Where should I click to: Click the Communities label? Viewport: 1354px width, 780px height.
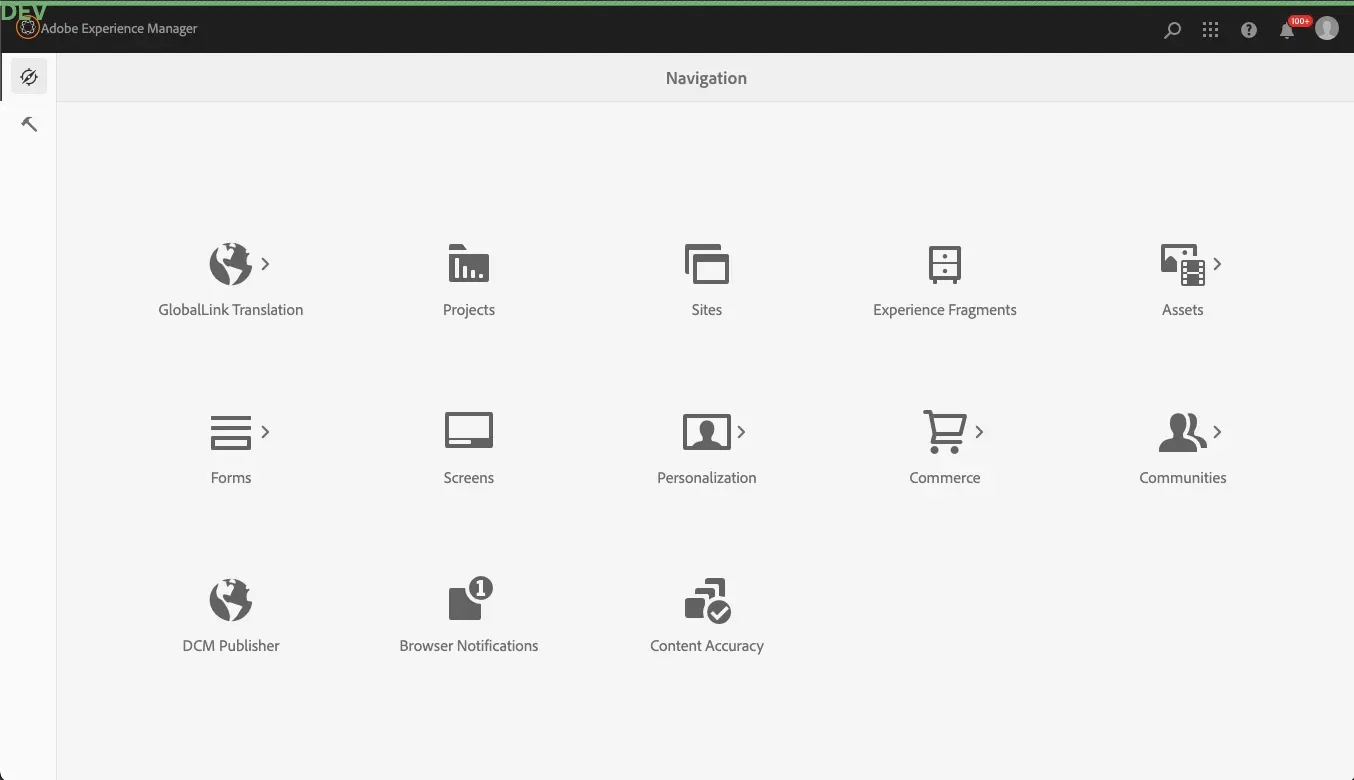coord(1182,478)
